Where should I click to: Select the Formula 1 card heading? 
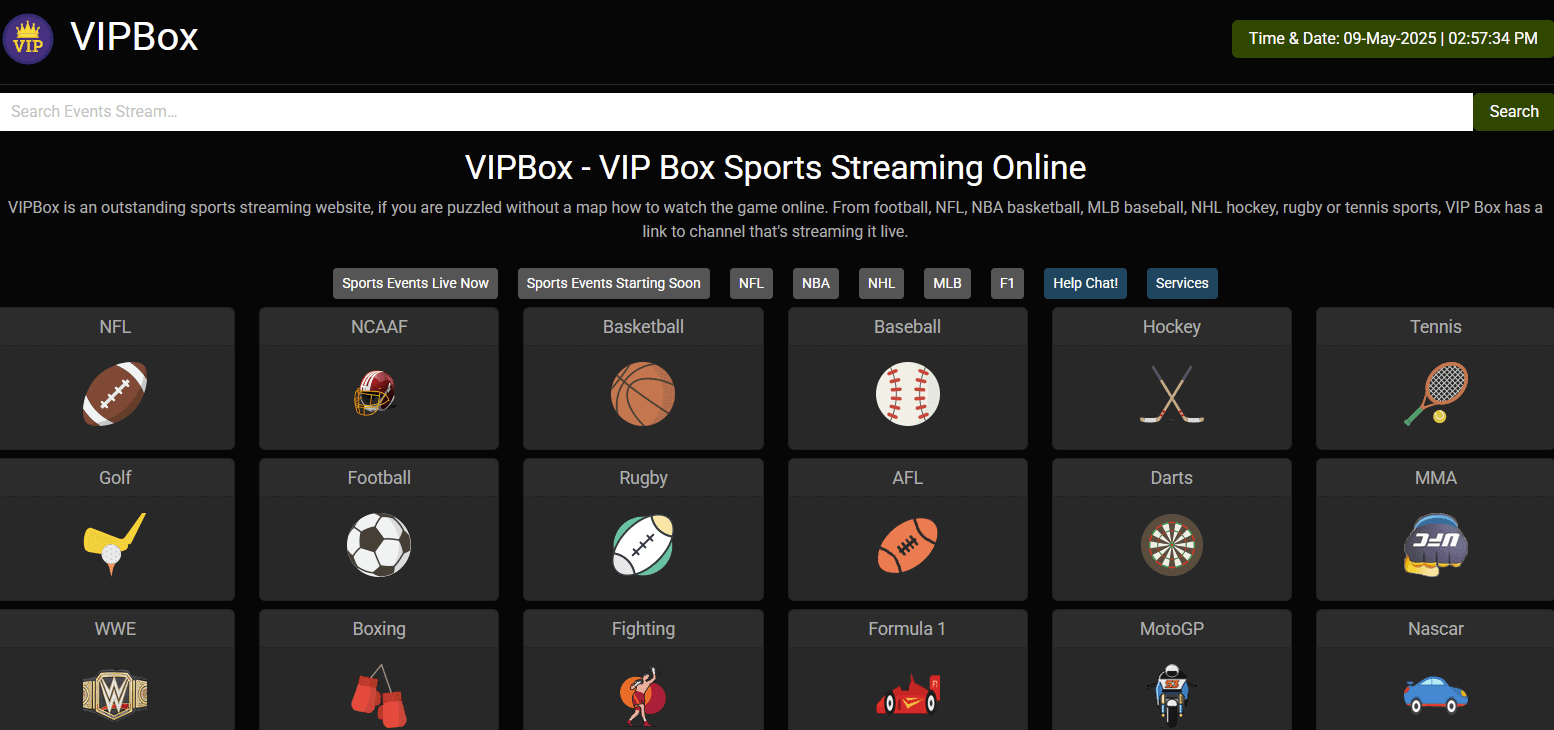(x=908, y=629)
